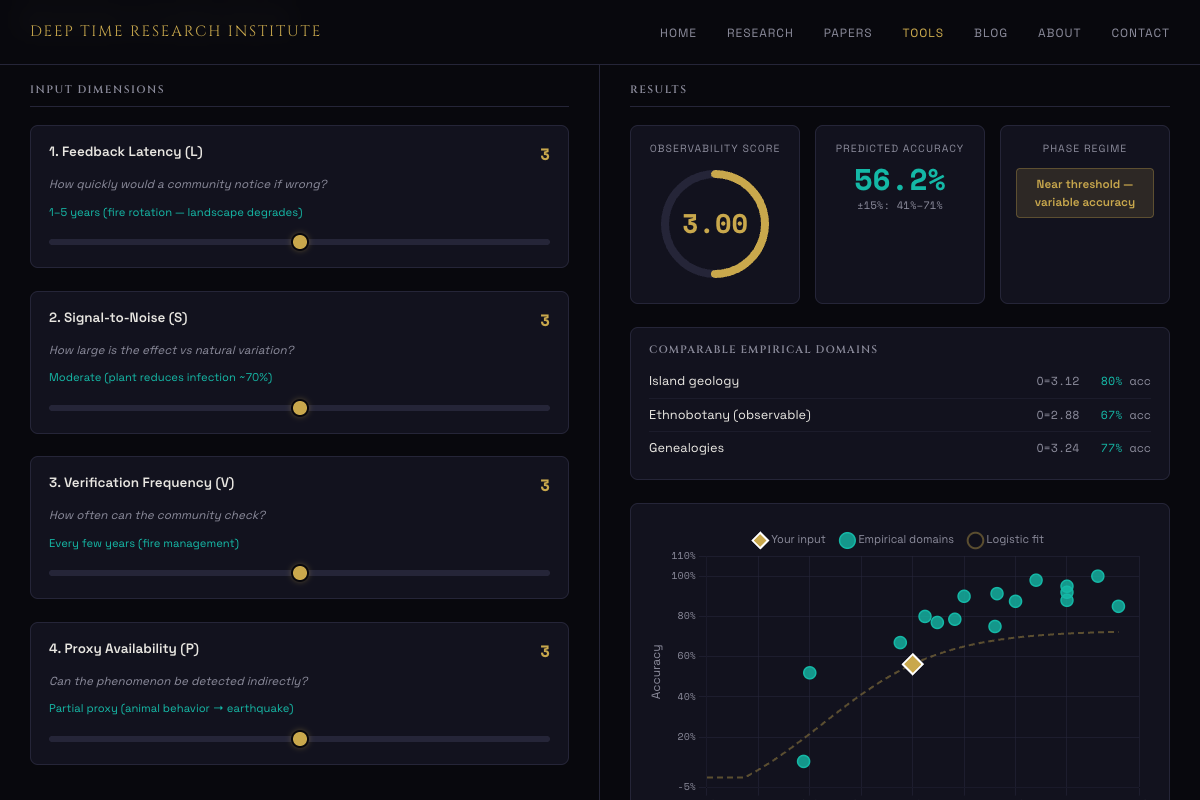Click the hollow "Logistic fit" legend circle
The image size is (1200, 800).
coord(975,540)
